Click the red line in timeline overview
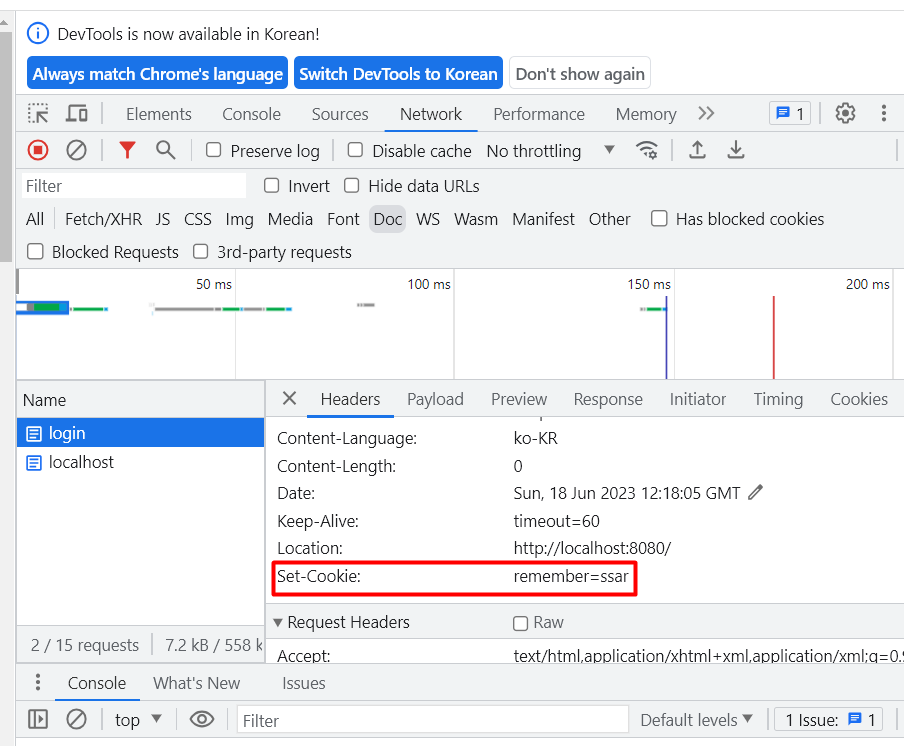The height and width of the screenshot is (746, 904). click(x=774, y=337)
